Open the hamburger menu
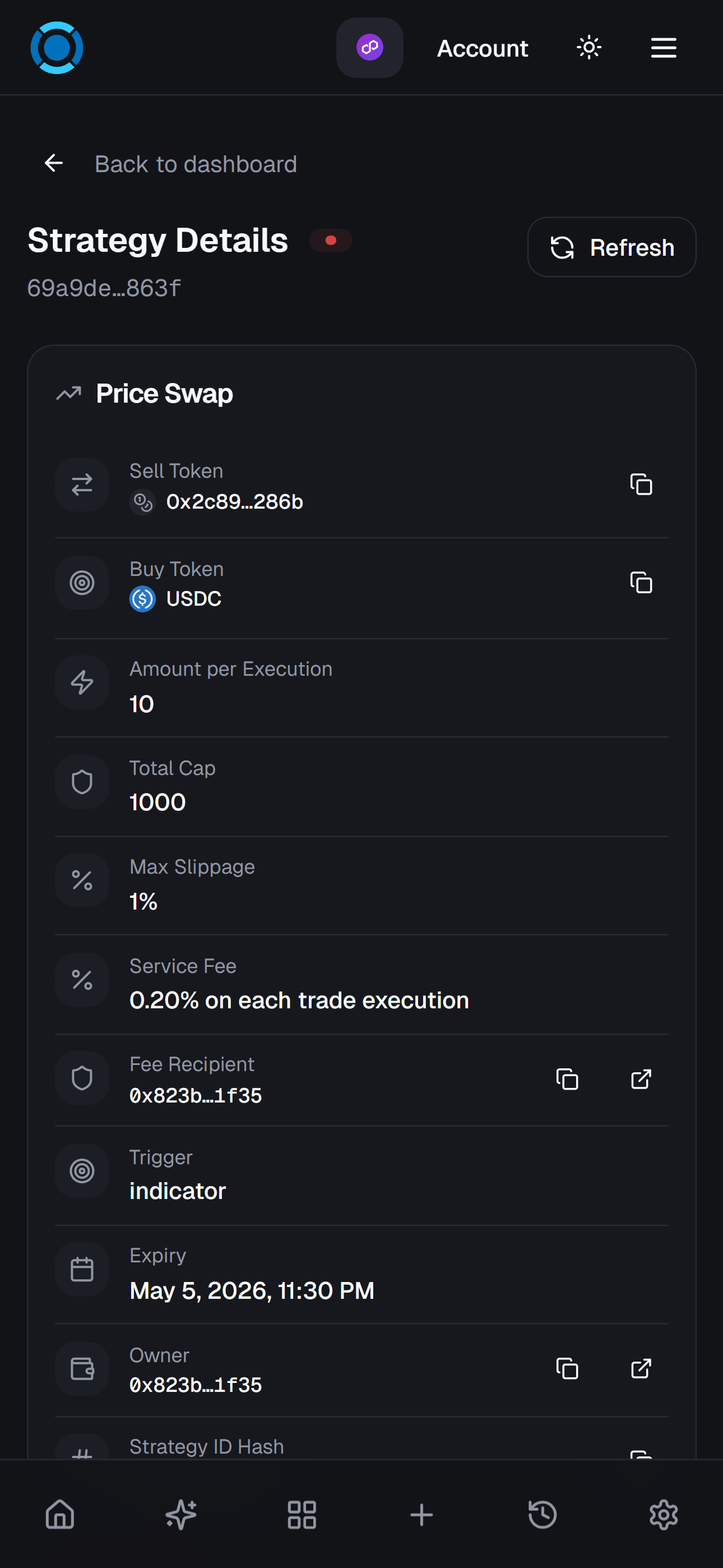 pyautogui.click(x=664, y=48)
